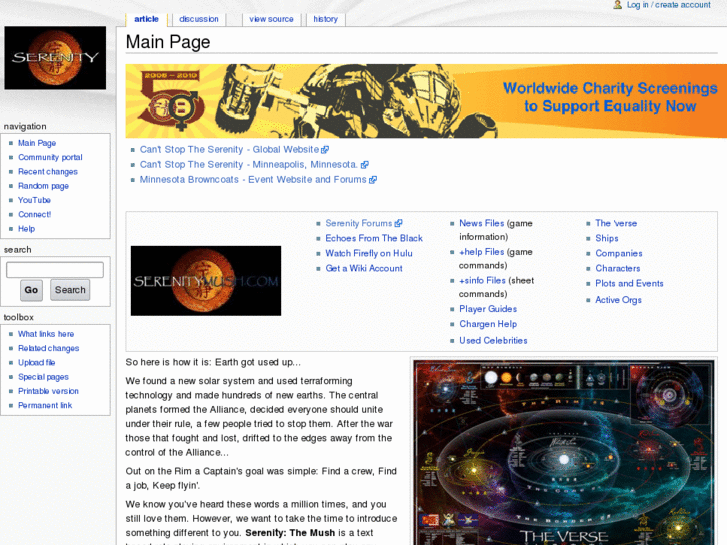The width and height of the screenshot is (727, 545).
Task: Open +help Files link
Action: (x=482, y=252)
